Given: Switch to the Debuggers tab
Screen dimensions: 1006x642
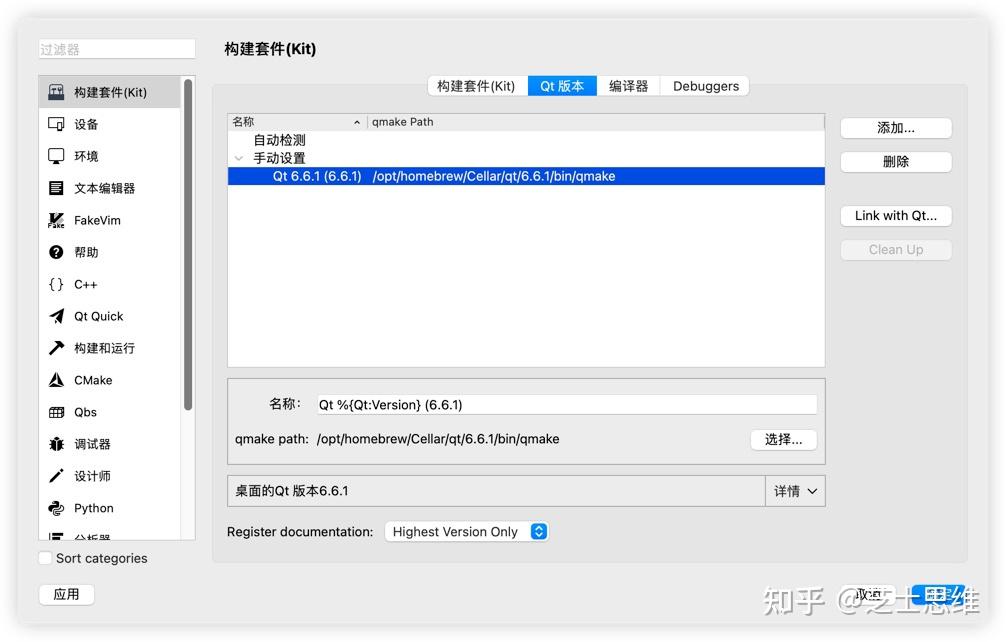Looking at the screenshot, I should tap(705, 86).
